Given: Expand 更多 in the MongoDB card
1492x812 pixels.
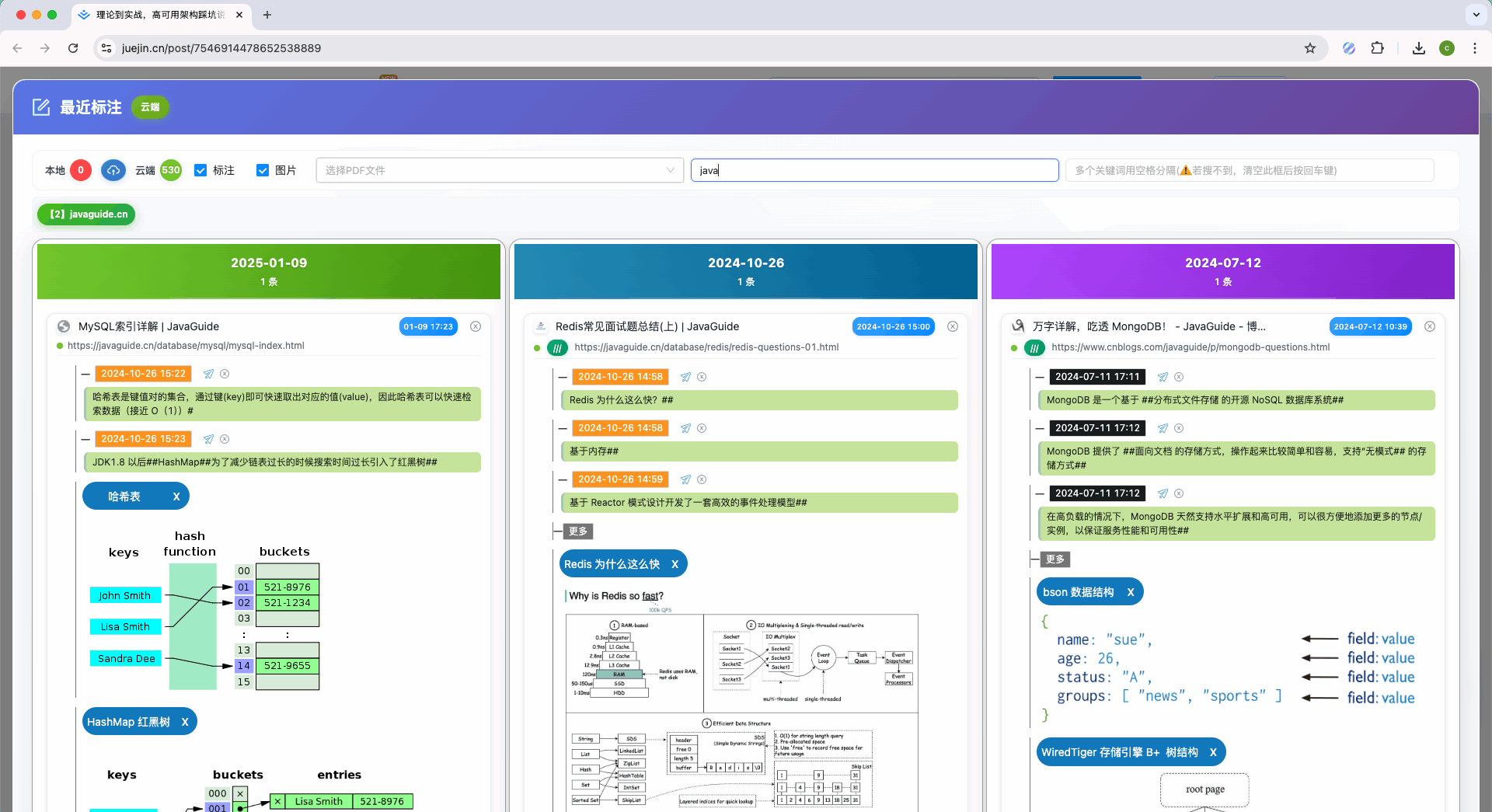Looking at the screenshot, I should tap(1055, 559).
